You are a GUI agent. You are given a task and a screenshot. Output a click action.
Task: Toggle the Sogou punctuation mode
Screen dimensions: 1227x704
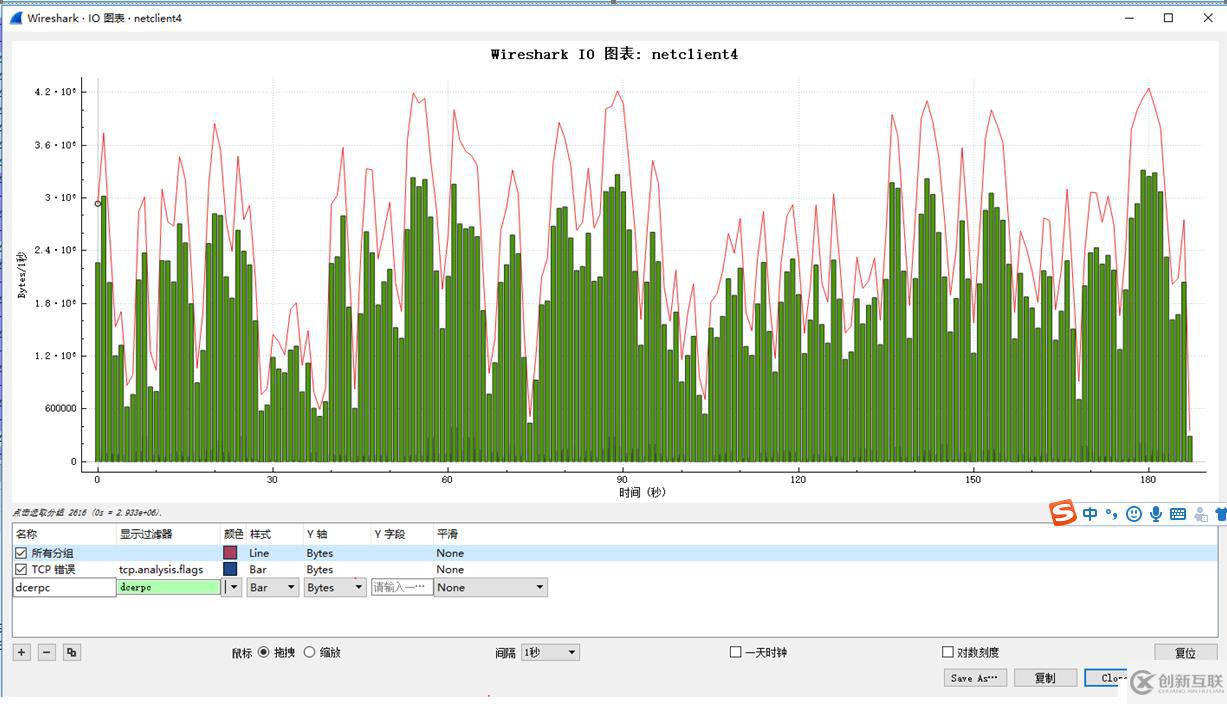[1111, 514]
